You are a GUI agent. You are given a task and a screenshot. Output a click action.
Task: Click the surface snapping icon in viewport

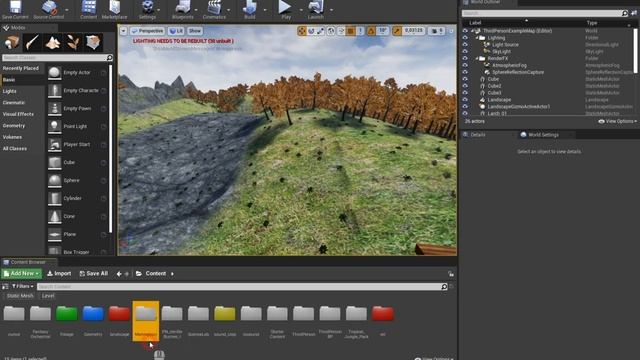pyautogui.click(x=341, y=31)
